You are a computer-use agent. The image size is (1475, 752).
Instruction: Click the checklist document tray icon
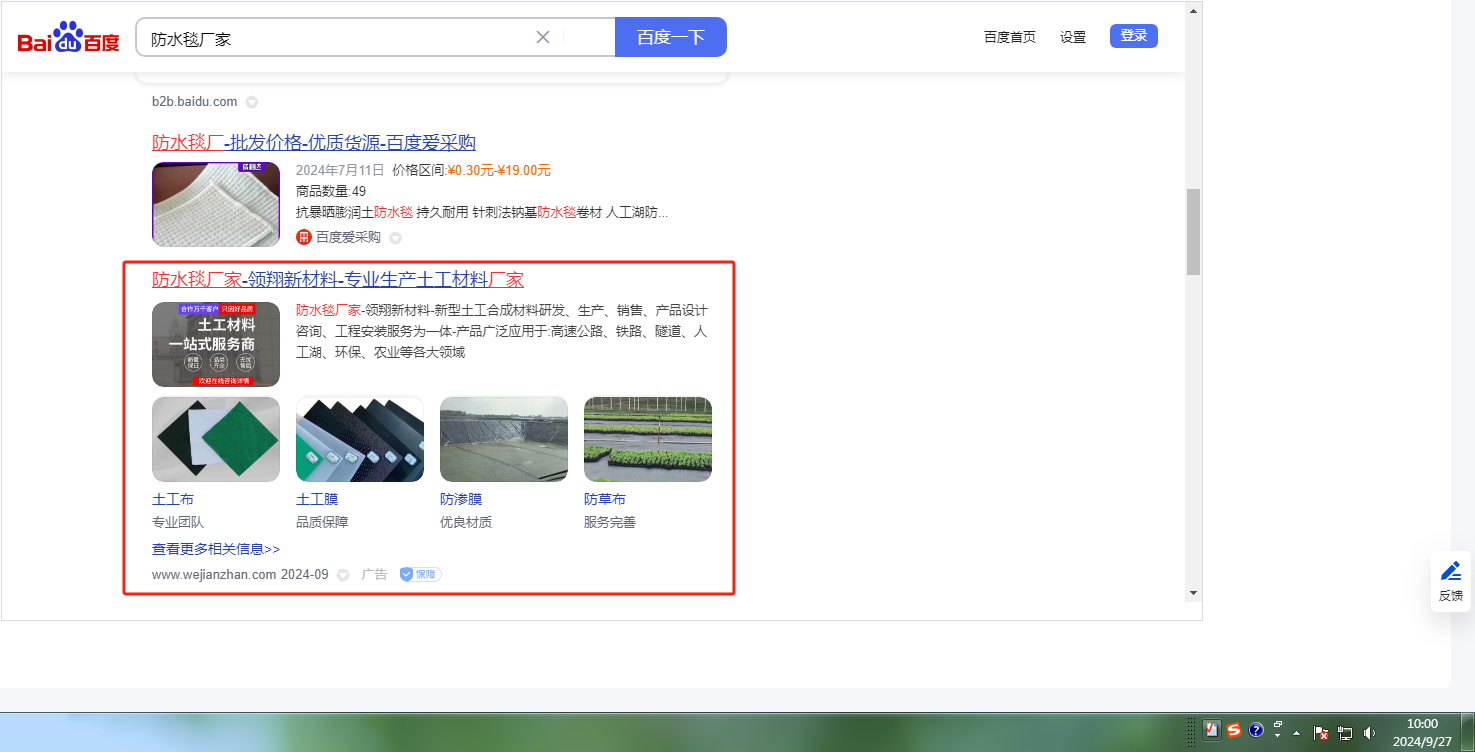1212,730
